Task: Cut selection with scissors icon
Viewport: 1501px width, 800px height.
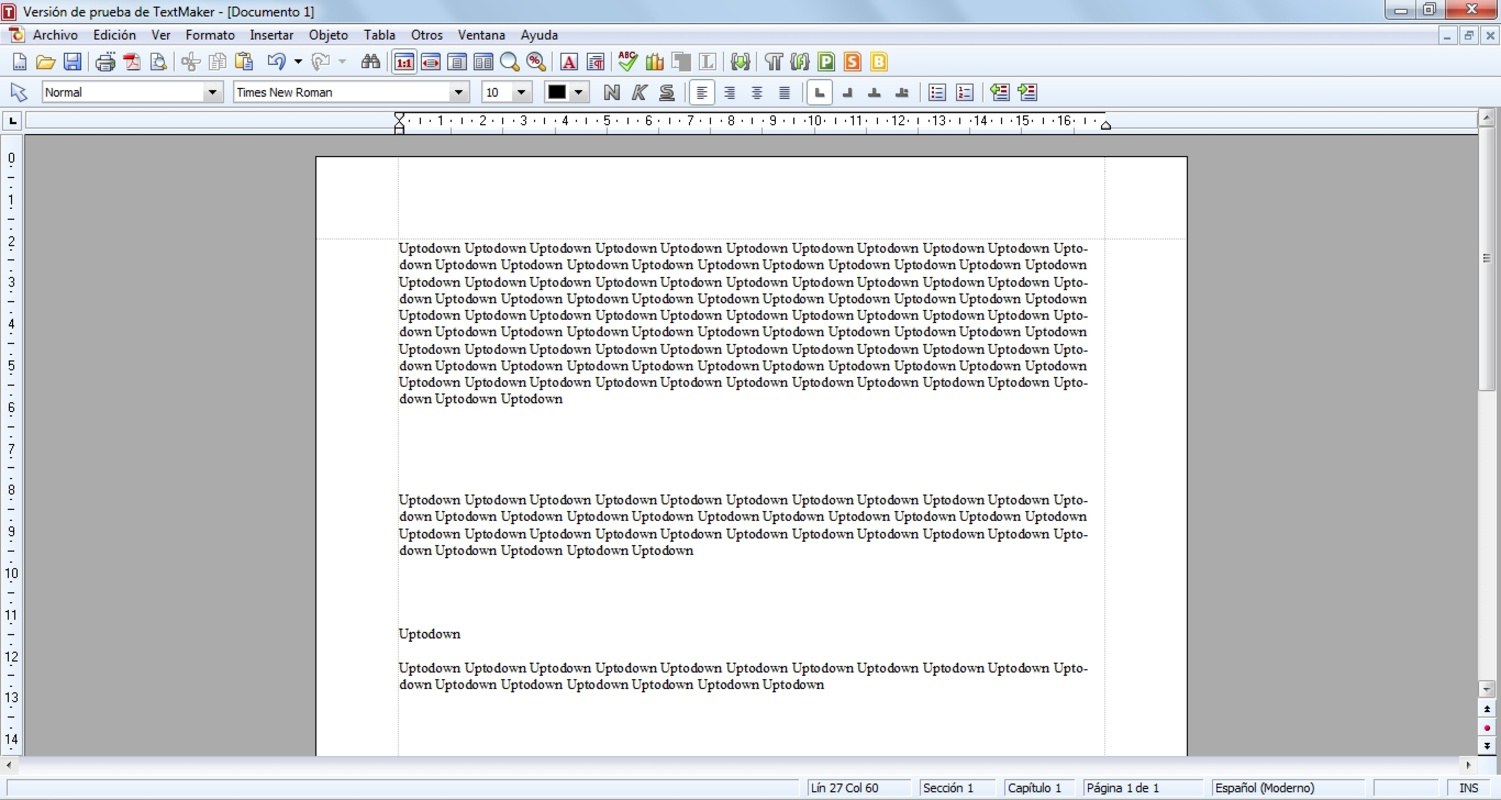Action: (x=191, y=62)
